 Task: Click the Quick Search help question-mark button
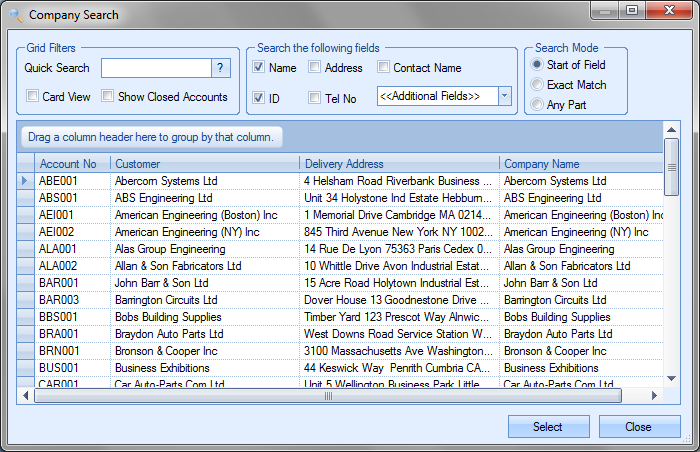221,68
